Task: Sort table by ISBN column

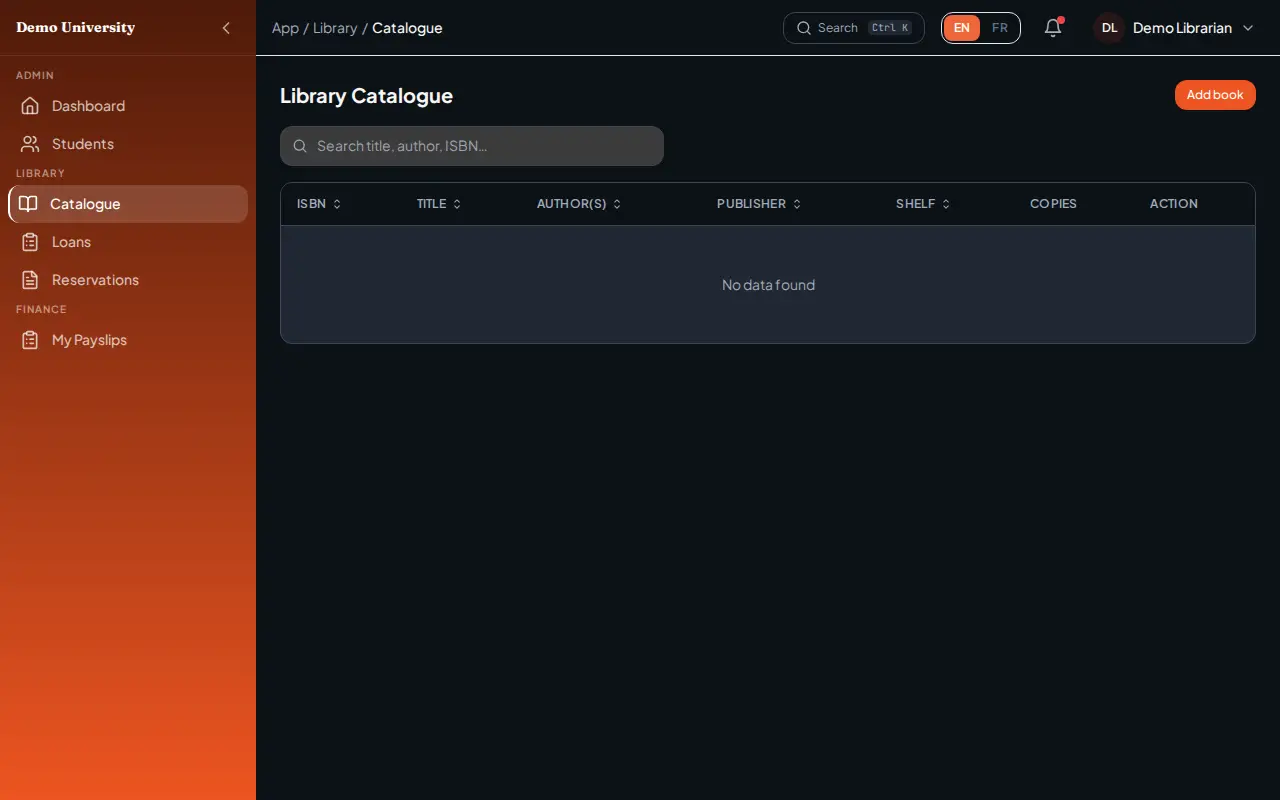Action: [319, 204]
